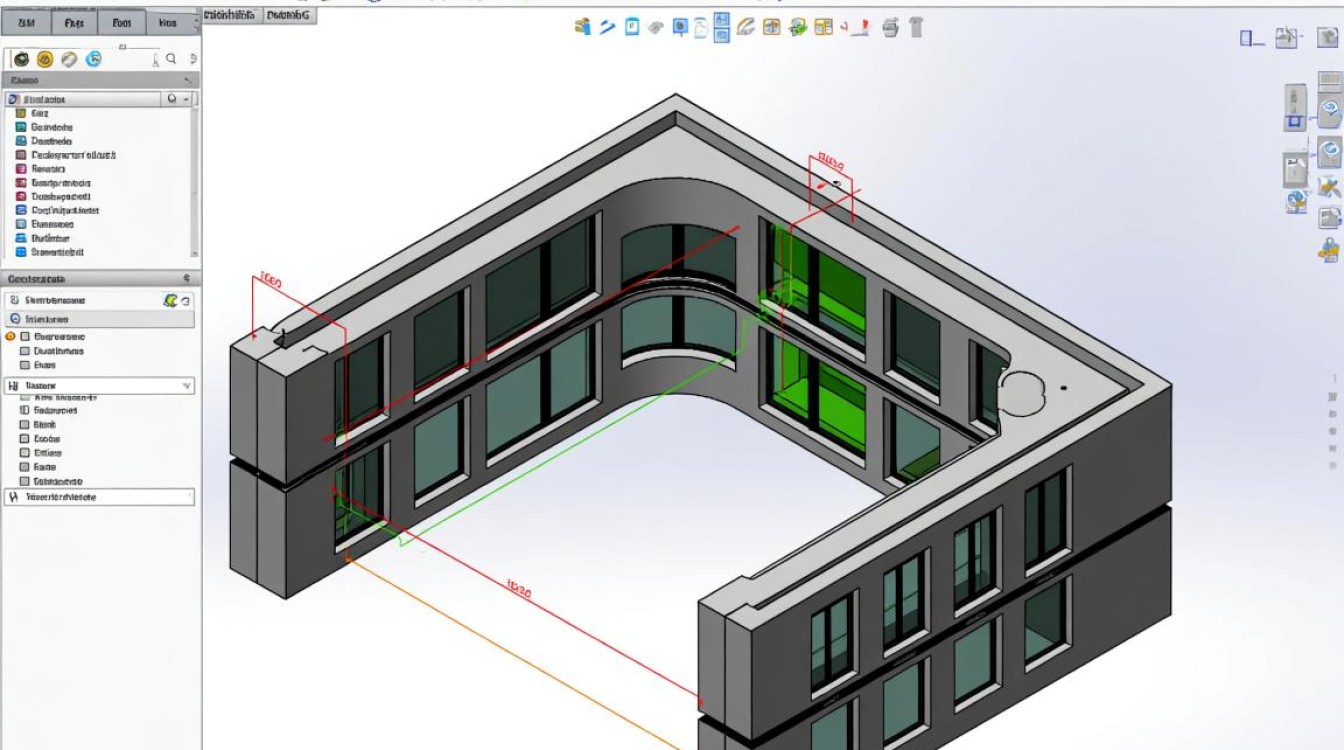Click the red exclamation rebuild icon on toolbar
Viewport: 1344px width, 750px height.
point(864,29)
